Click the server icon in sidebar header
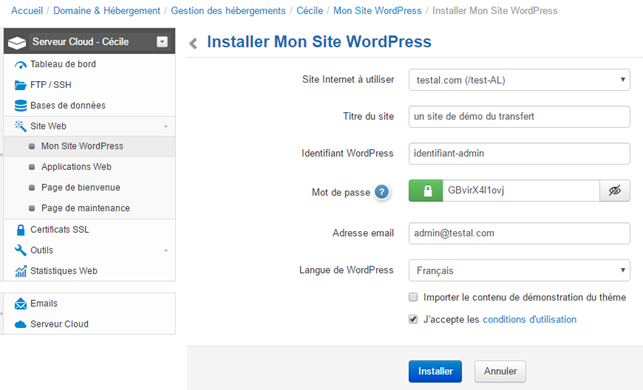The image size is (643, 390). pos(17,42)
